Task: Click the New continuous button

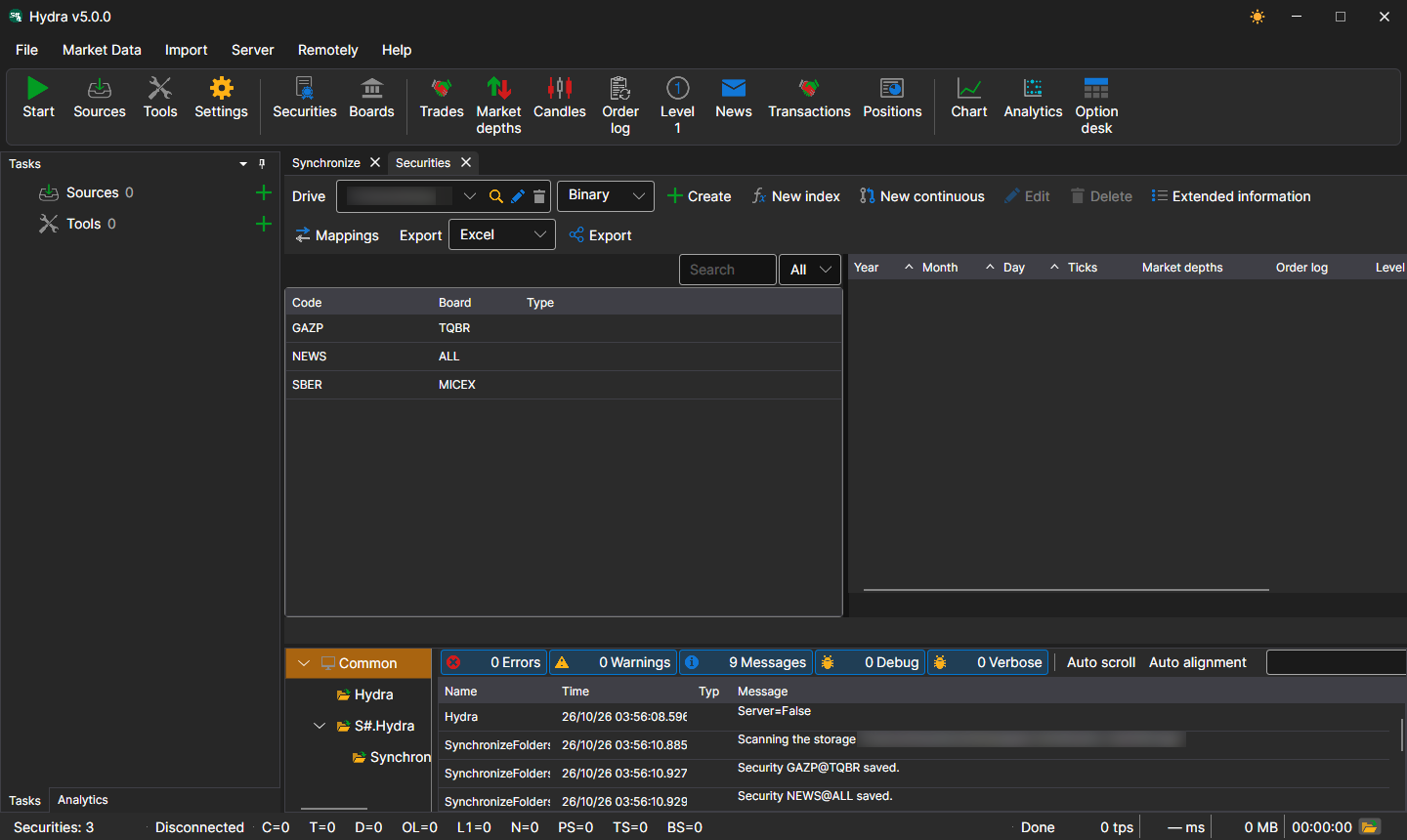Action: 922,196
